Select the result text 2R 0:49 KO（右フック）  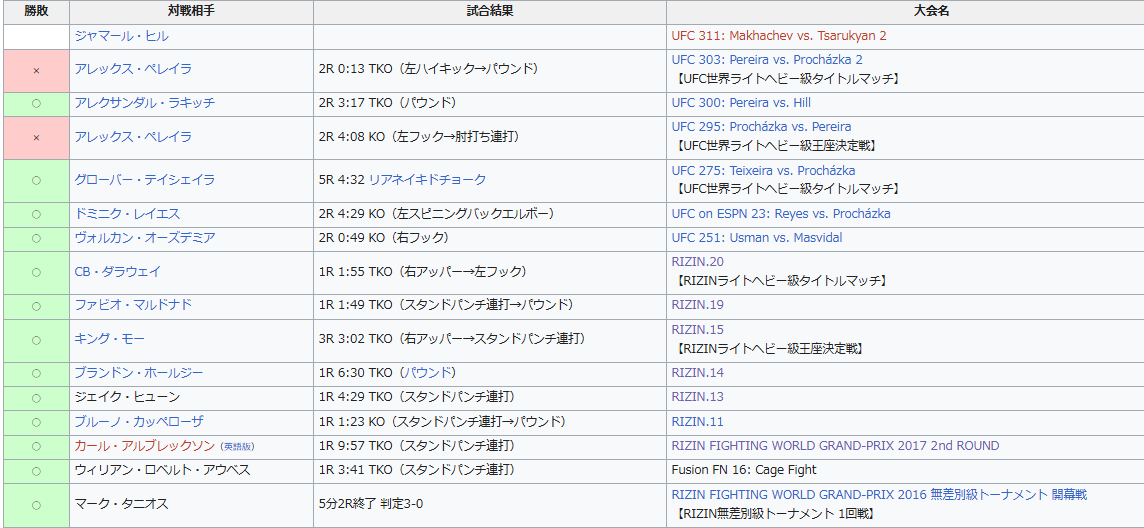[384, 238]
